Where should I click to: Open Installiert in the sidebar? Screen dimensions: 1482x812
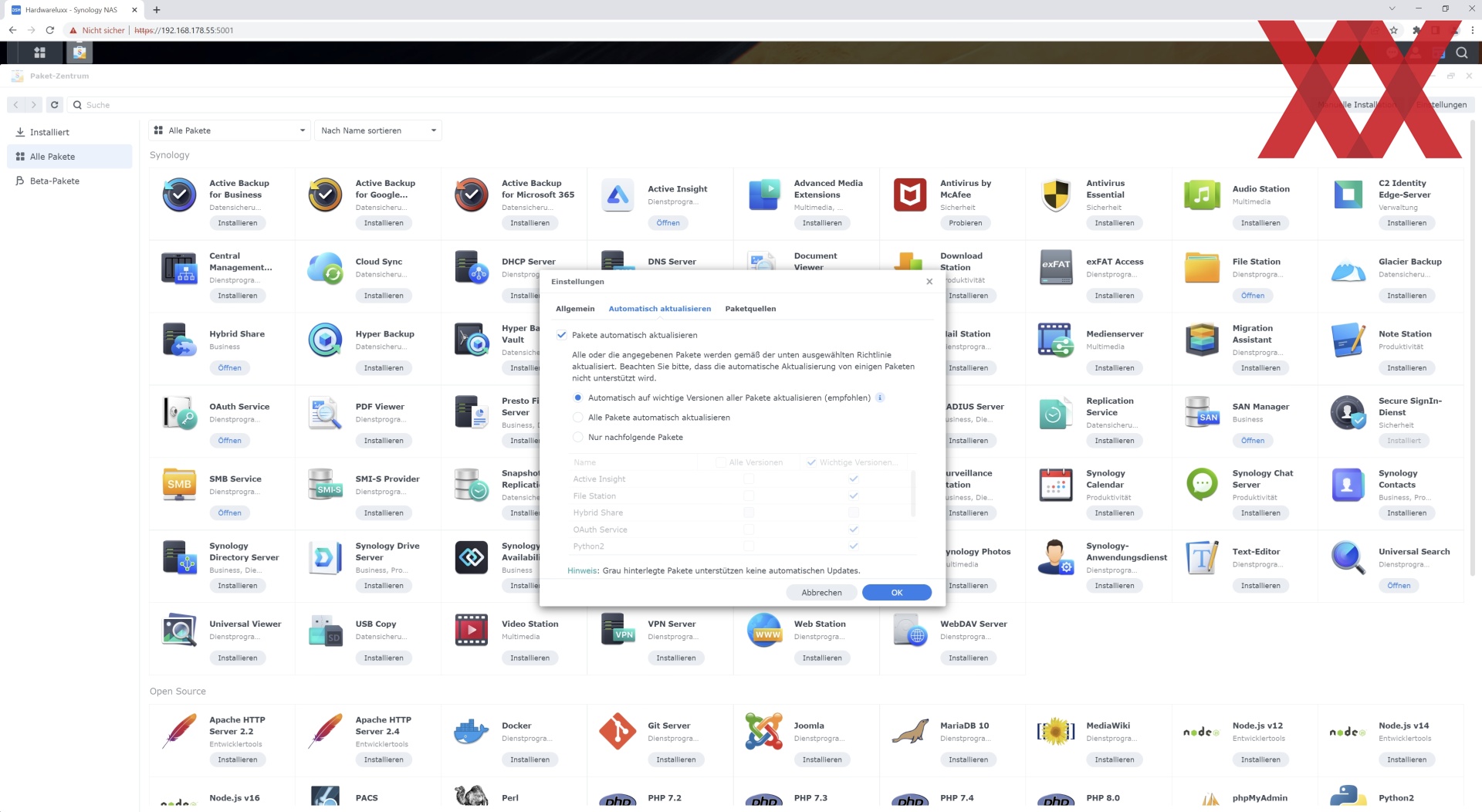click(69, 132)
